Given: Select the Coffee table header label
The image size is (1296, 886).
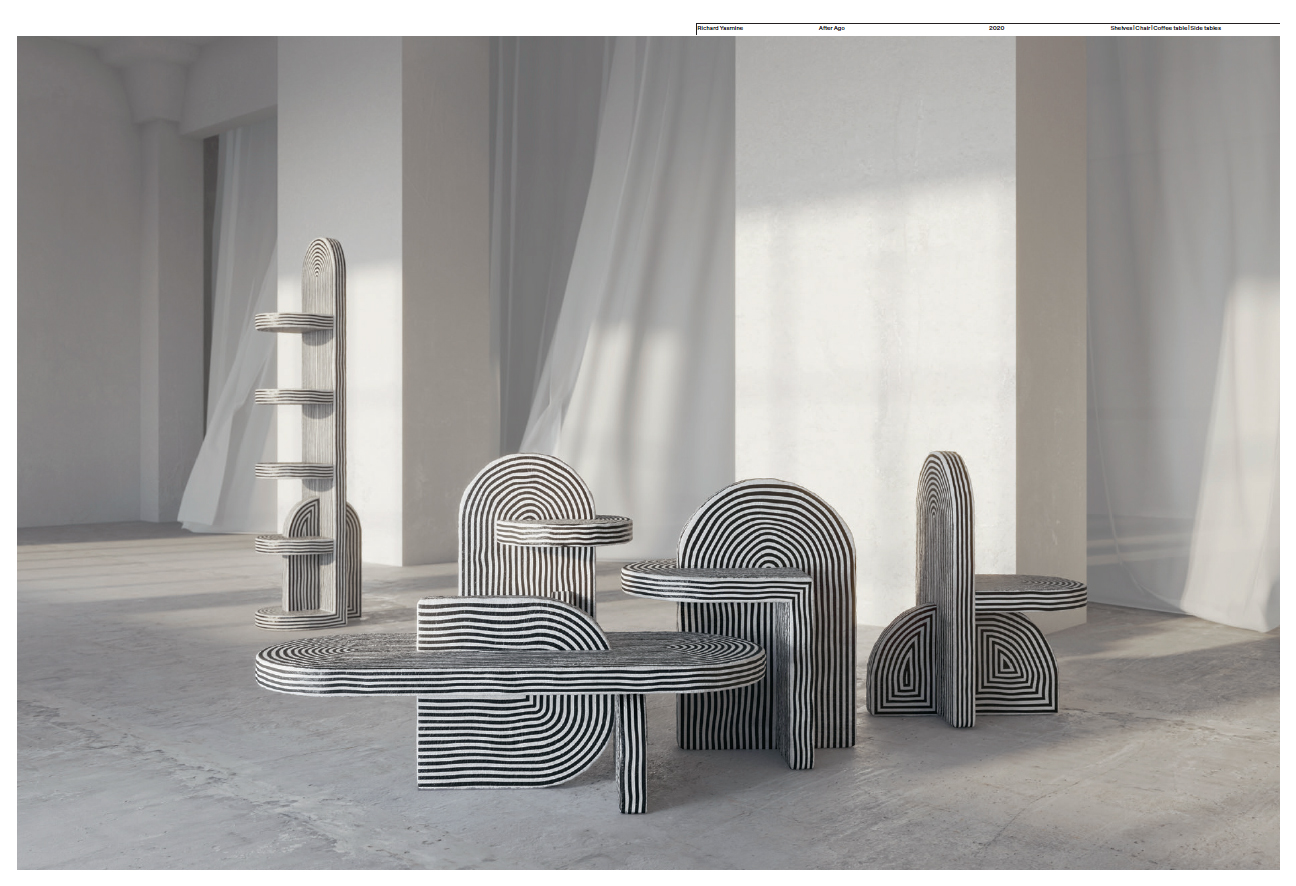Looking at the screenshot, I should click(x=1170, y=28).
